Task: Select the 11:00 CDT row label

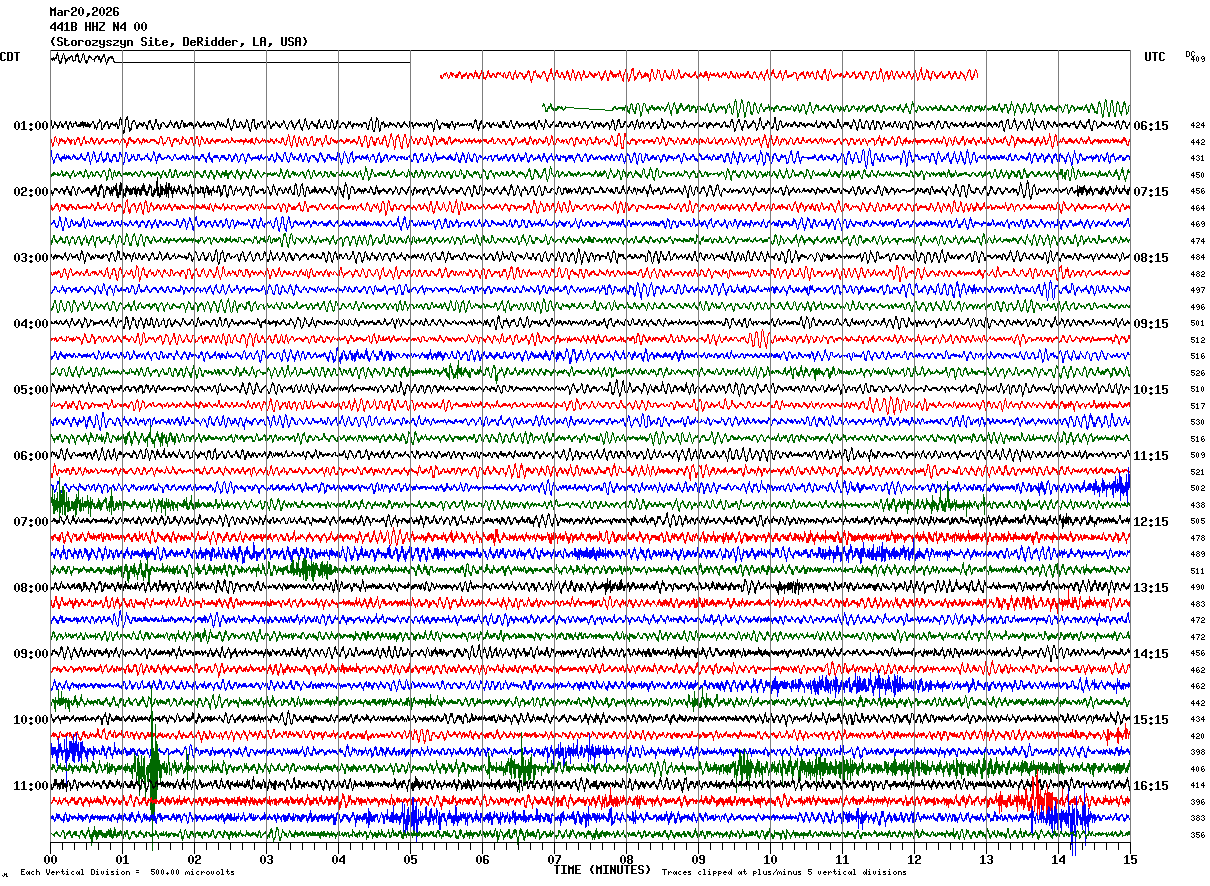Action: point(30,786)
